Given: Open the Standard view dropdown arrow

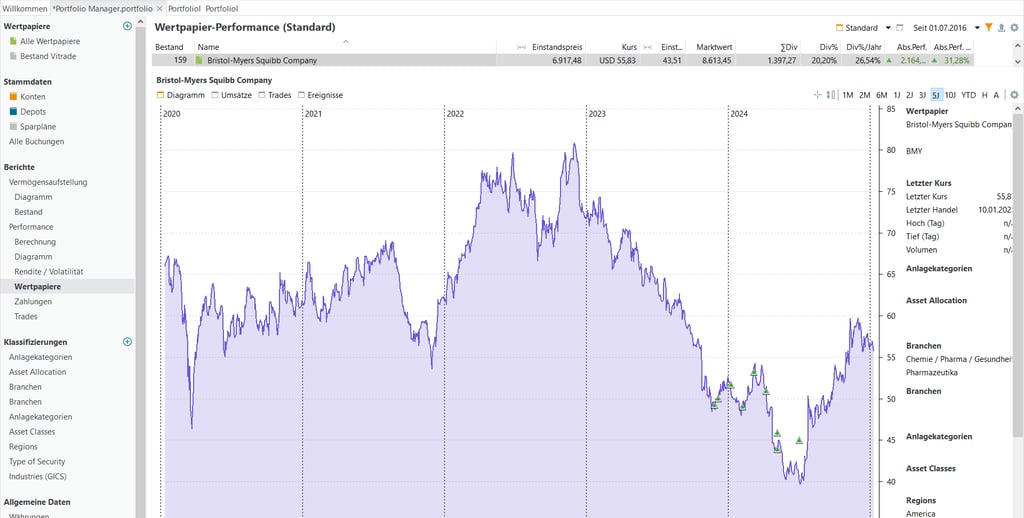Looking at the screenshot, I should click(x=888, y=28).
